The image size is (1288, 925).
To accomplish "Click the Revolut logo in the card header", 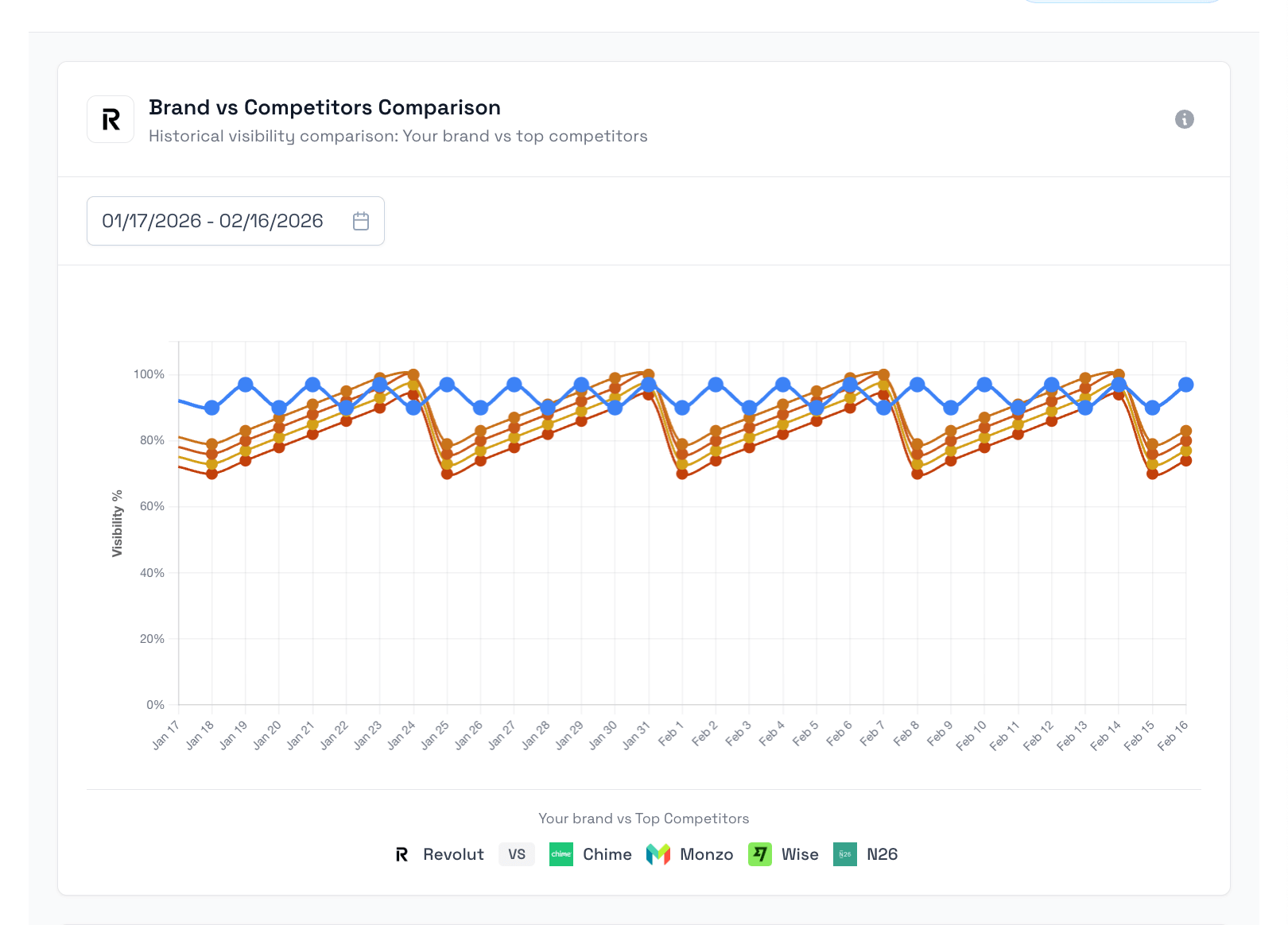I will coord(111,118).
